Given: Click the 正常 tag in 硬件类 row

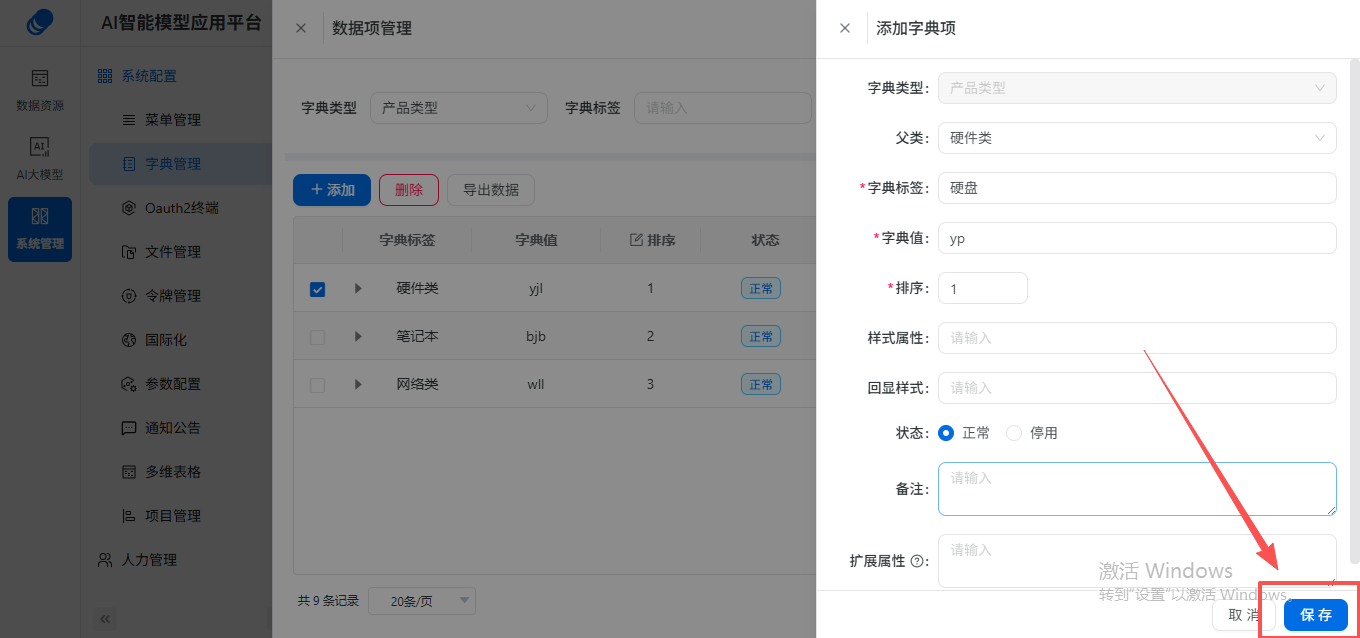Looking at the screenshot, I should [761, 289].
